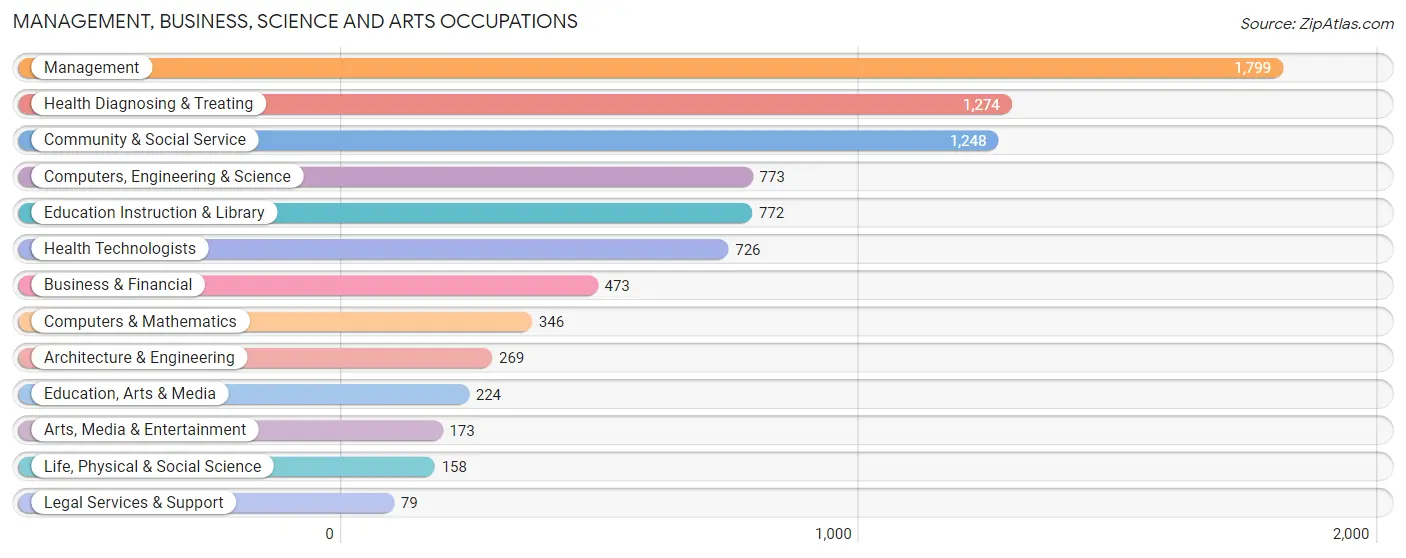Click the Business & Financial label

click(x=118, y=285)
